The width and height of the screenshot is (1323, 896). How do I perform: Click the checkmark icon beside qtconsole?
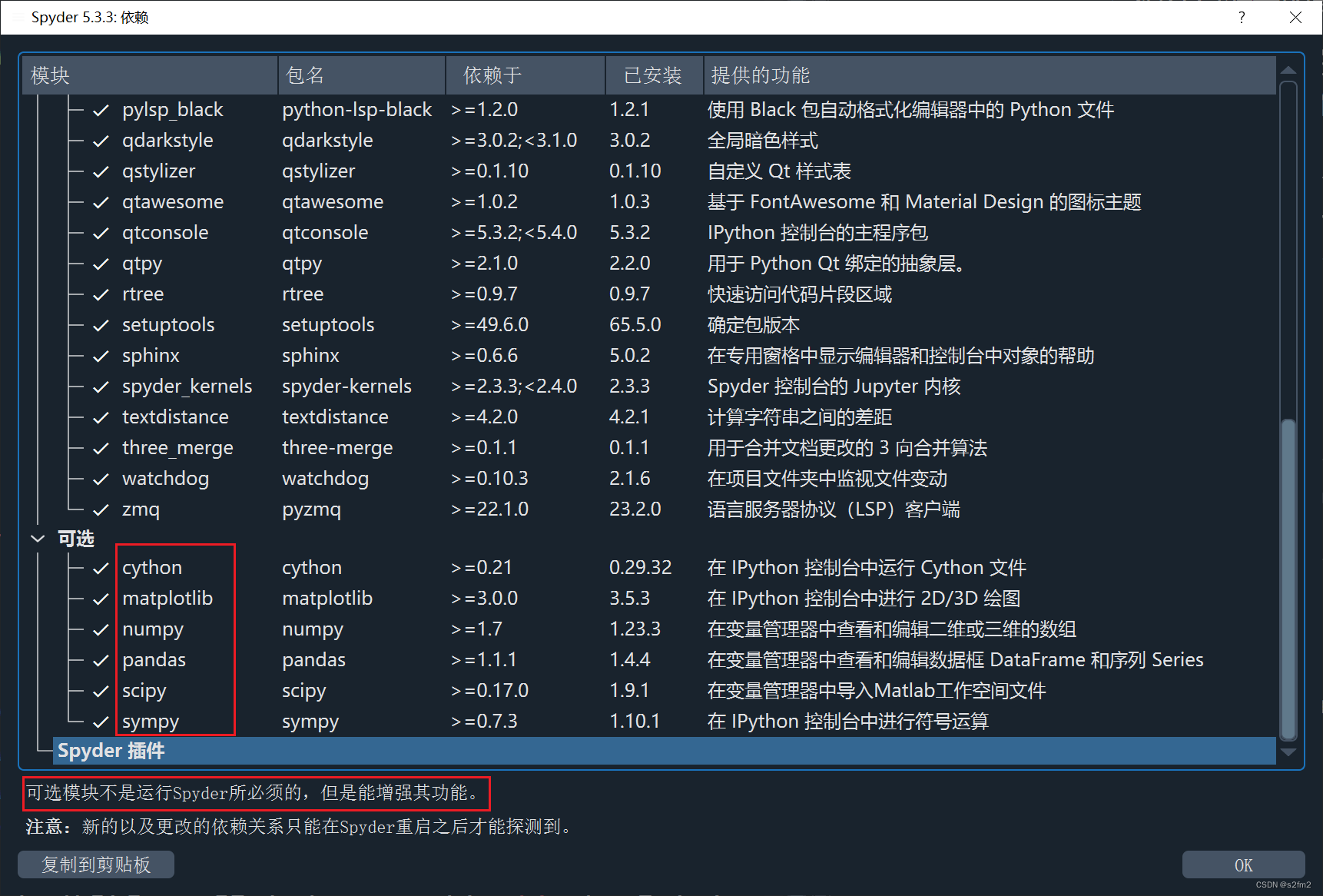point(101,234)
